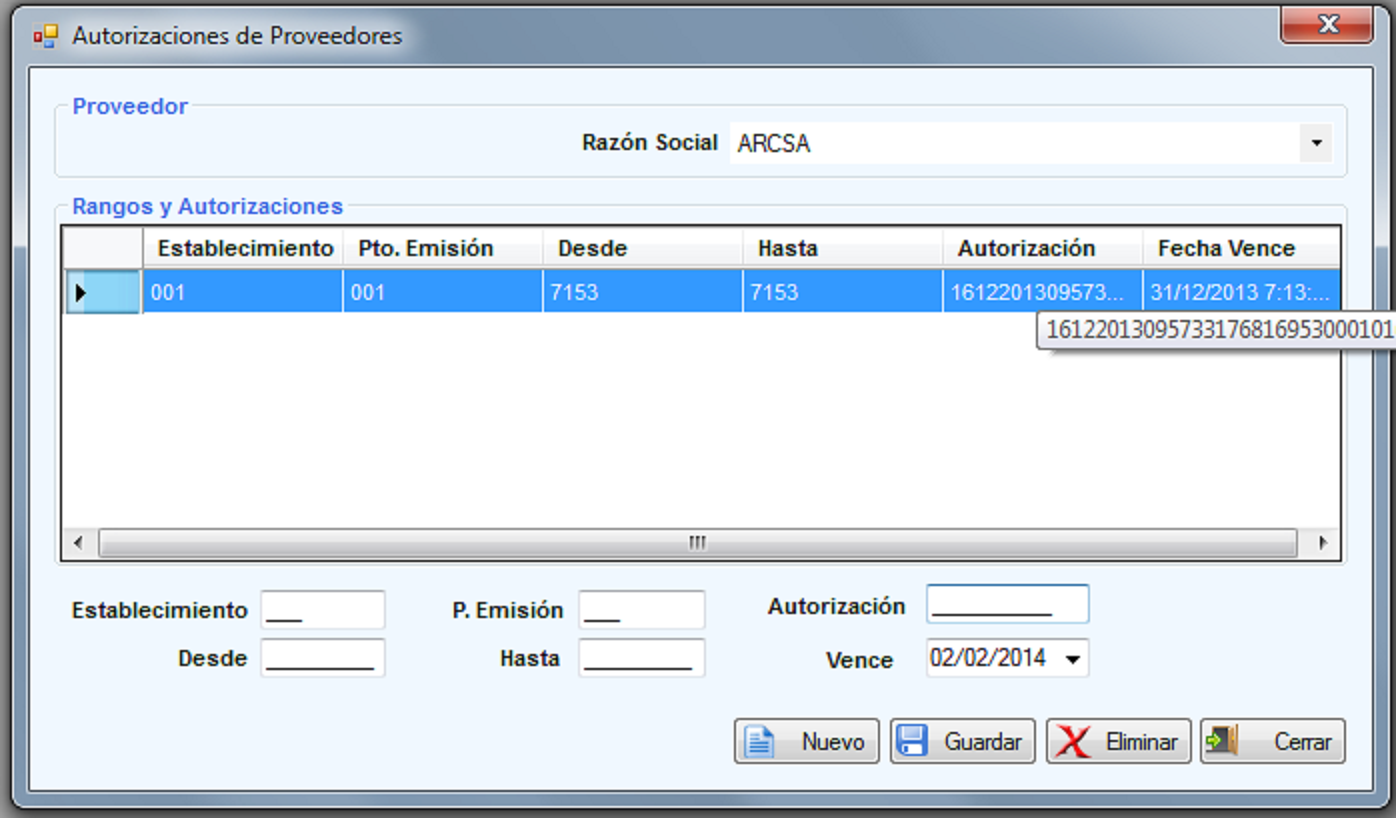Focus the Hasta input field
The height and width of the screenshot is (818, 1396).
click(x=642, y=658)
